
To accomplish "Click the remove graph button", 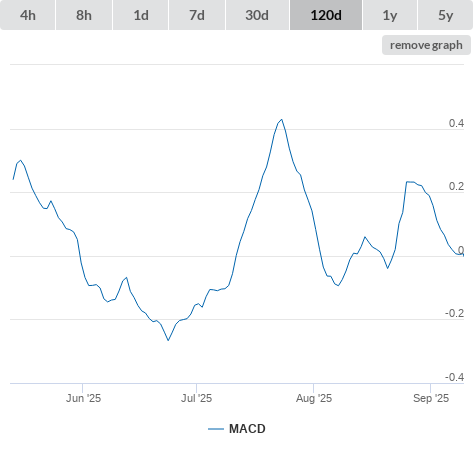I will tap(426, 45).
